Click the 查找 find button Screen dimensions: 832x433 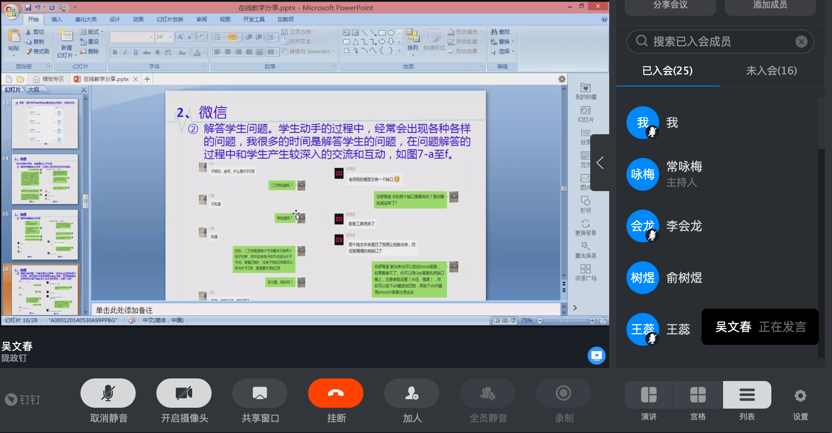click(500, 32)
